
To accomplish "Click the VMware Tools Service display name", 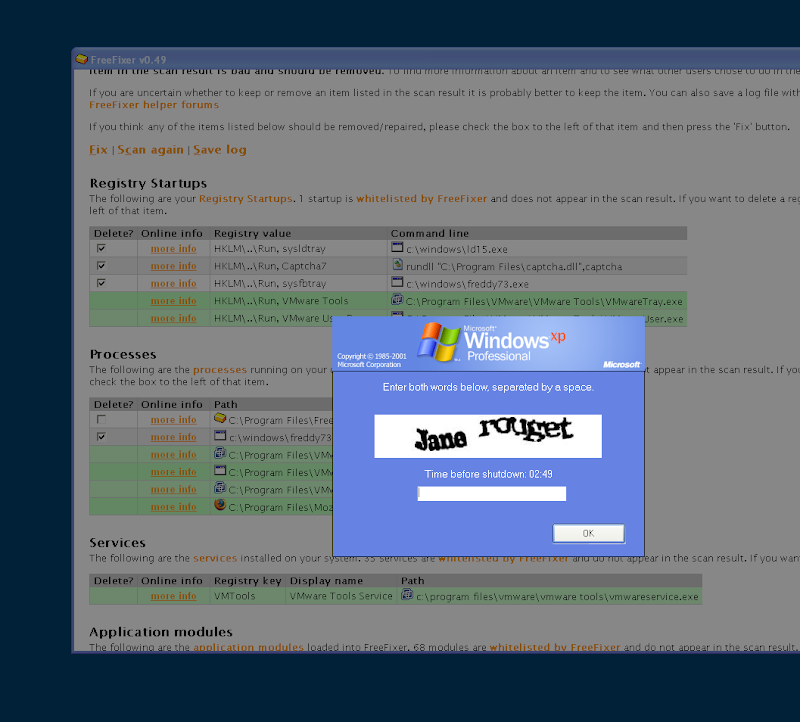I will pos(341,596).
